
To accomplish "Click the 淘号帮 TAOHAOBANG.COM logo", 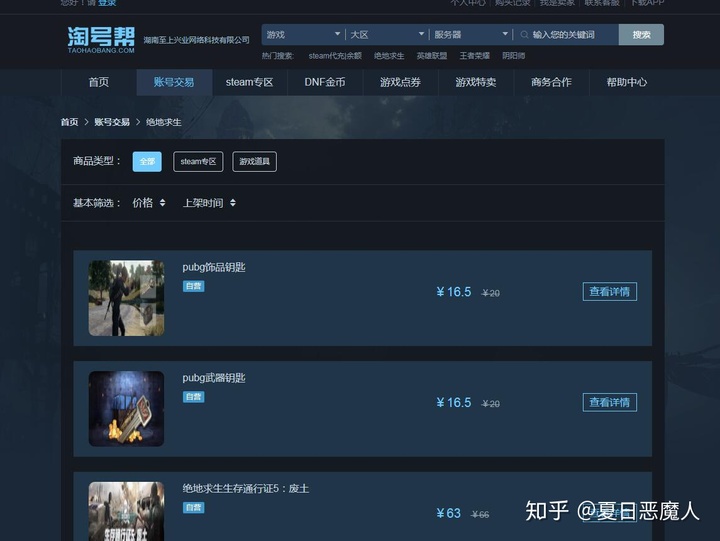I will tap(101, 40).
